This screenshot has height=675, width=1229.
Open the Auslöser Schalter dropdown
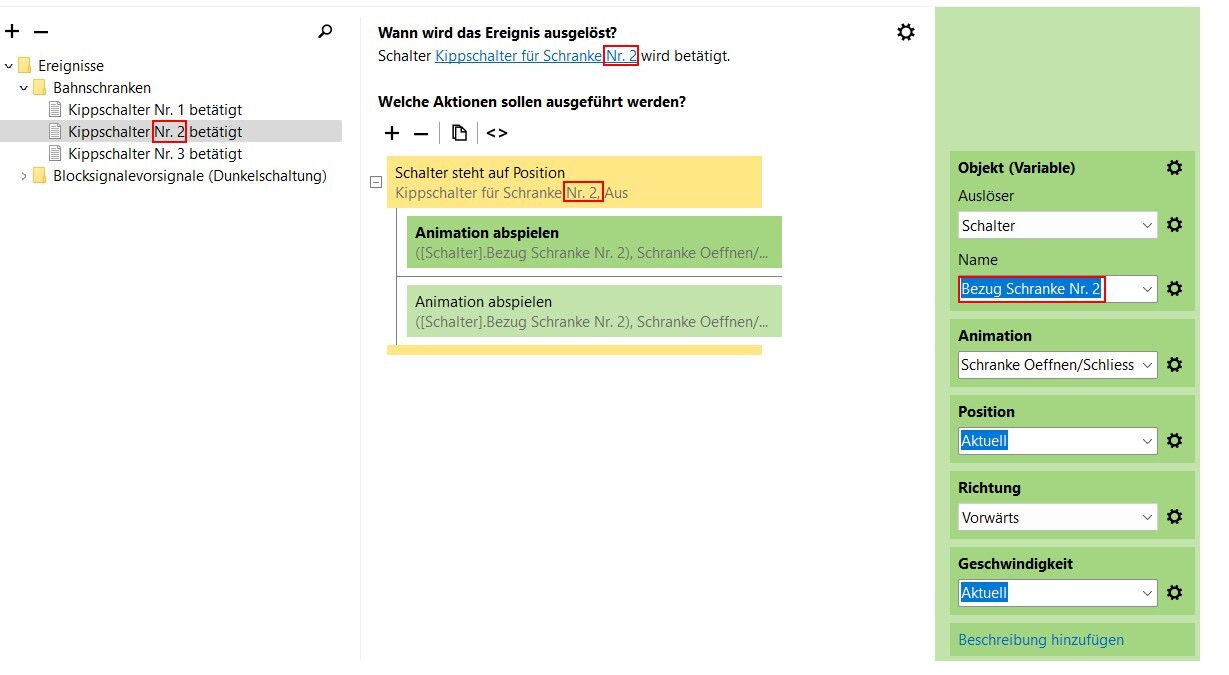pyautogui.click(x=1058, y=226)
